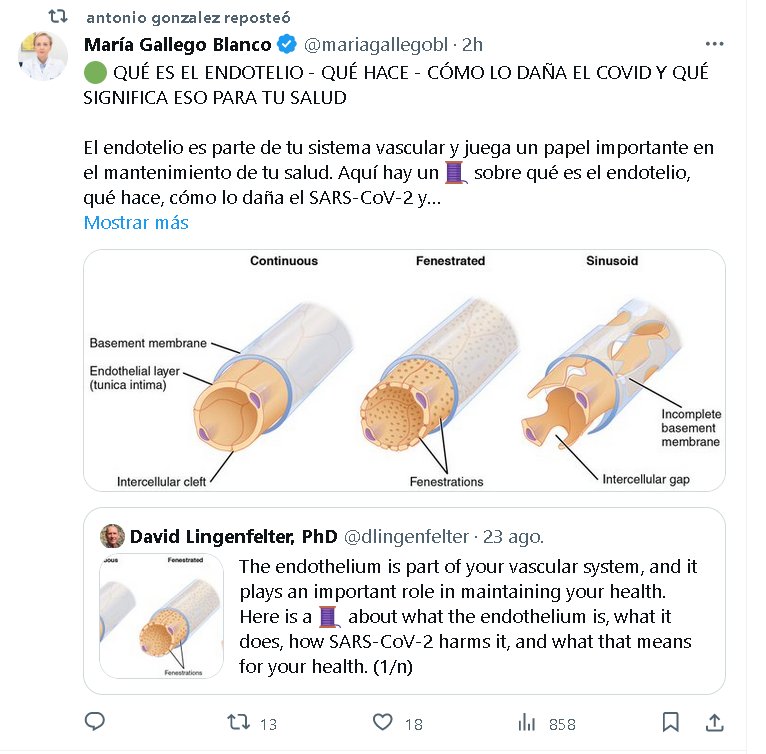This screenshot has width=766, height=754.
Task: Bookmark this tweet
Action: 671,722
